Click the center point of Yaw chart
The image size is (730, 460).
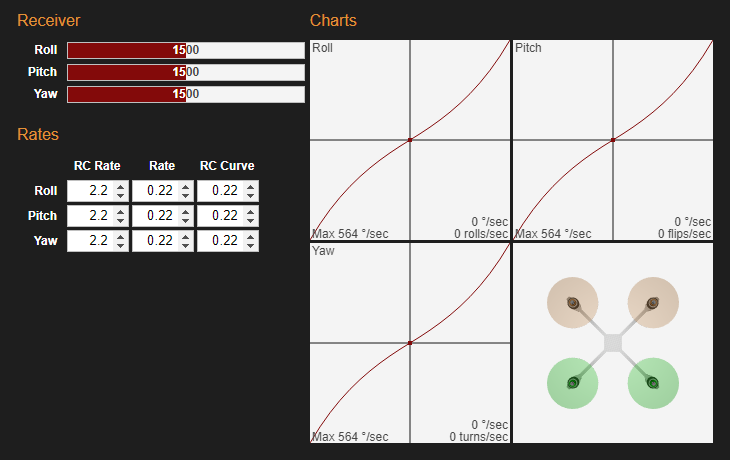tap(410, 343)
